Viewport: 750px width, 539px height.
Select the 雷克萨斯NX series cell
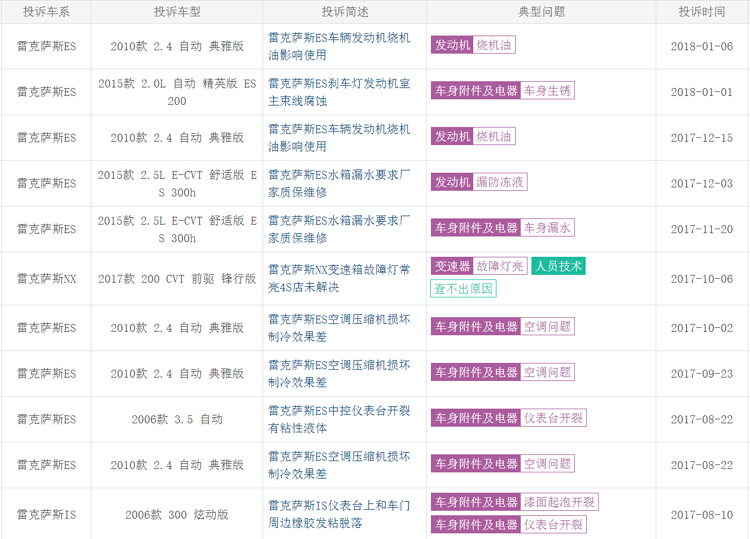pyautogui.click(x=46, y=279)
